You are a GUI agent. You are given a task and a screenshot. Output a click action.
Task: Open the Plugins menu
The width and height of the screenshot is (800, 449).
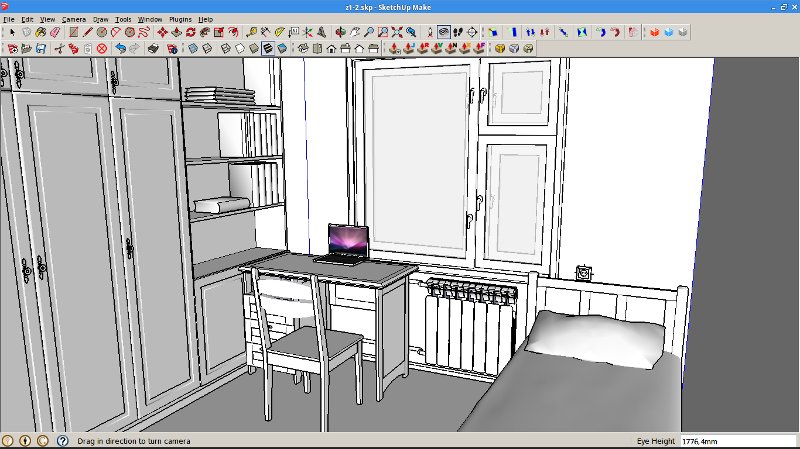(180, 19)
